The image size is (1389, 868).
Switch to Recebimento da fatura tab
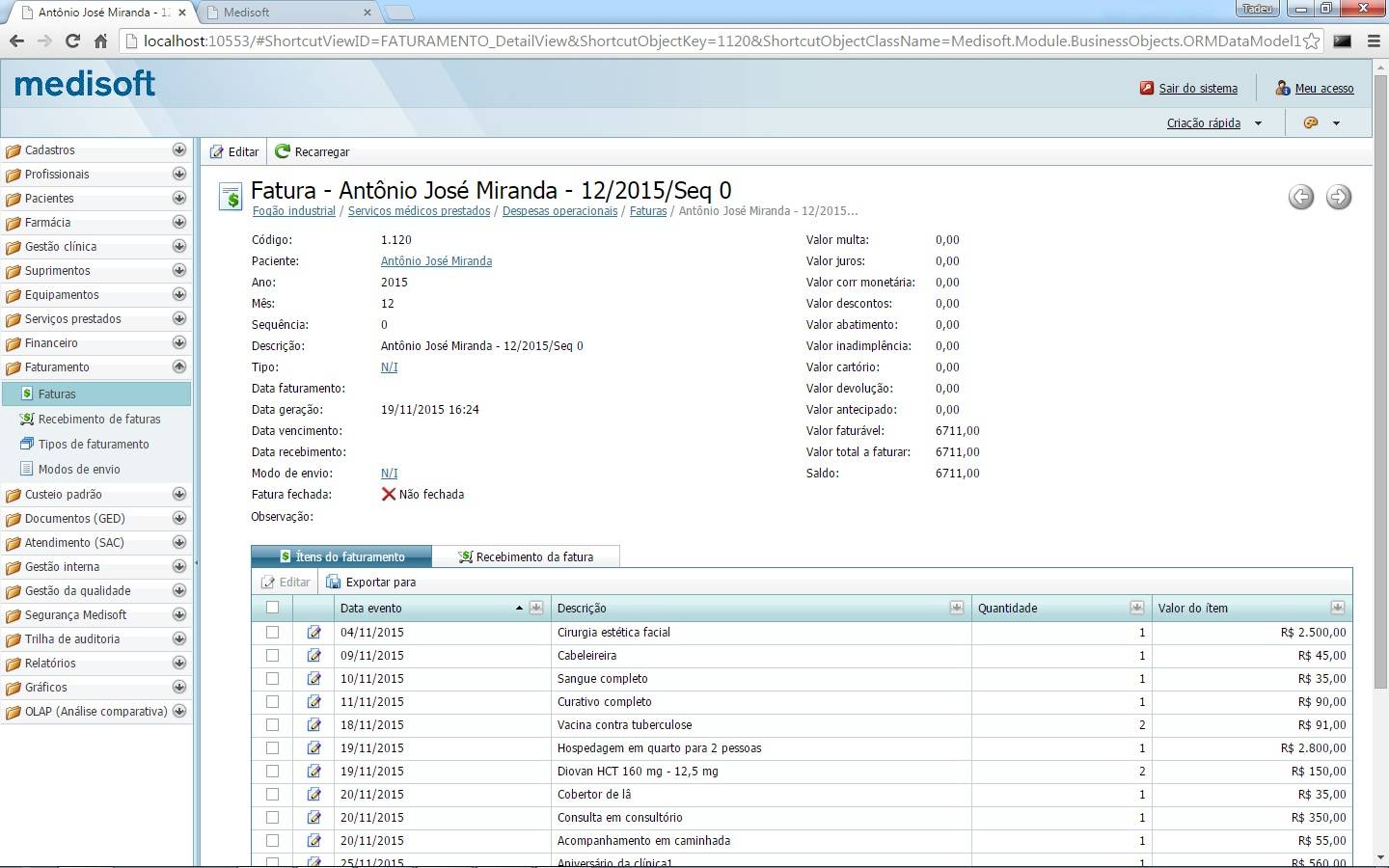[x=526, y=556]
